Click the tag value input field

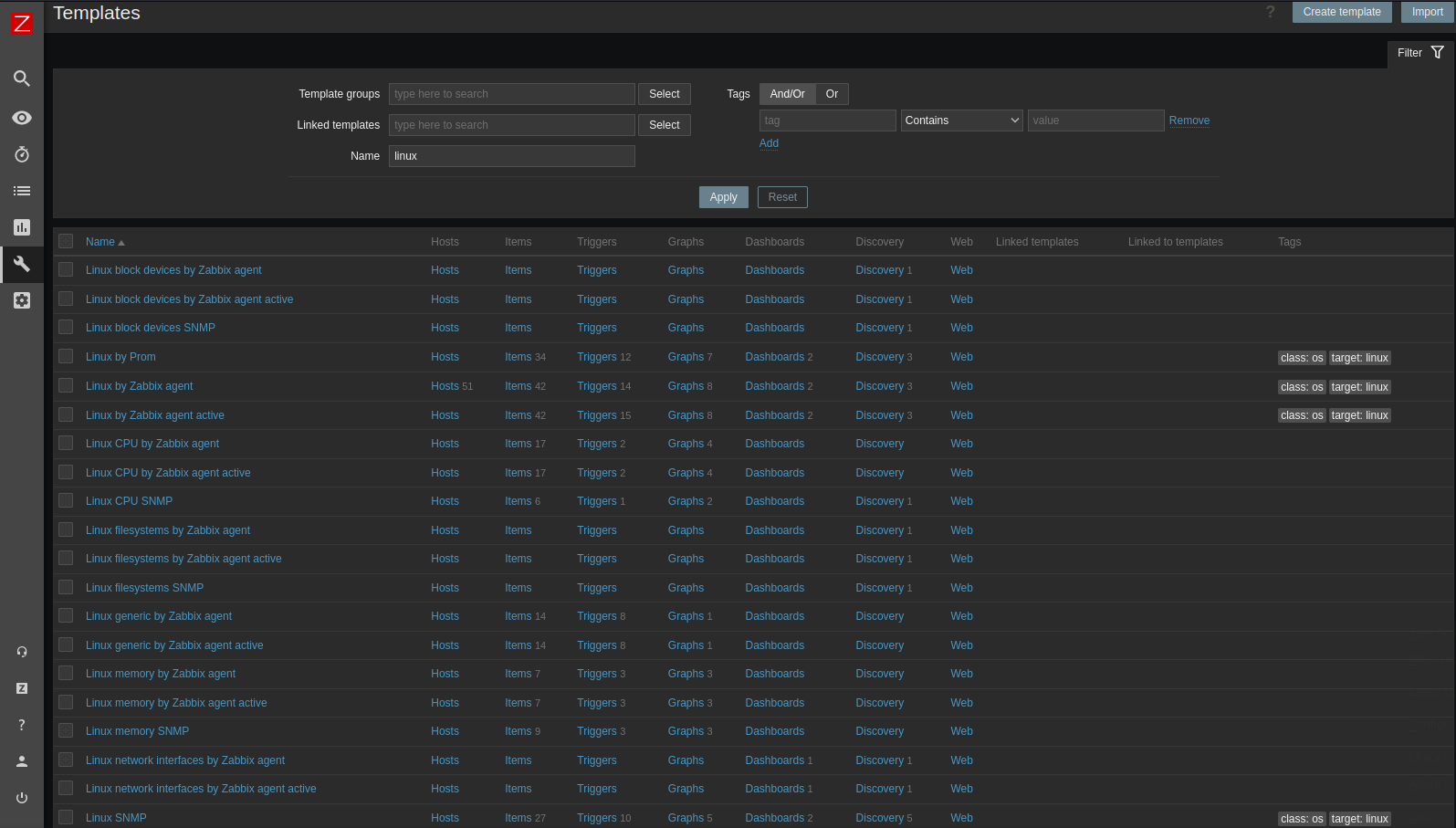(1096, 121)
